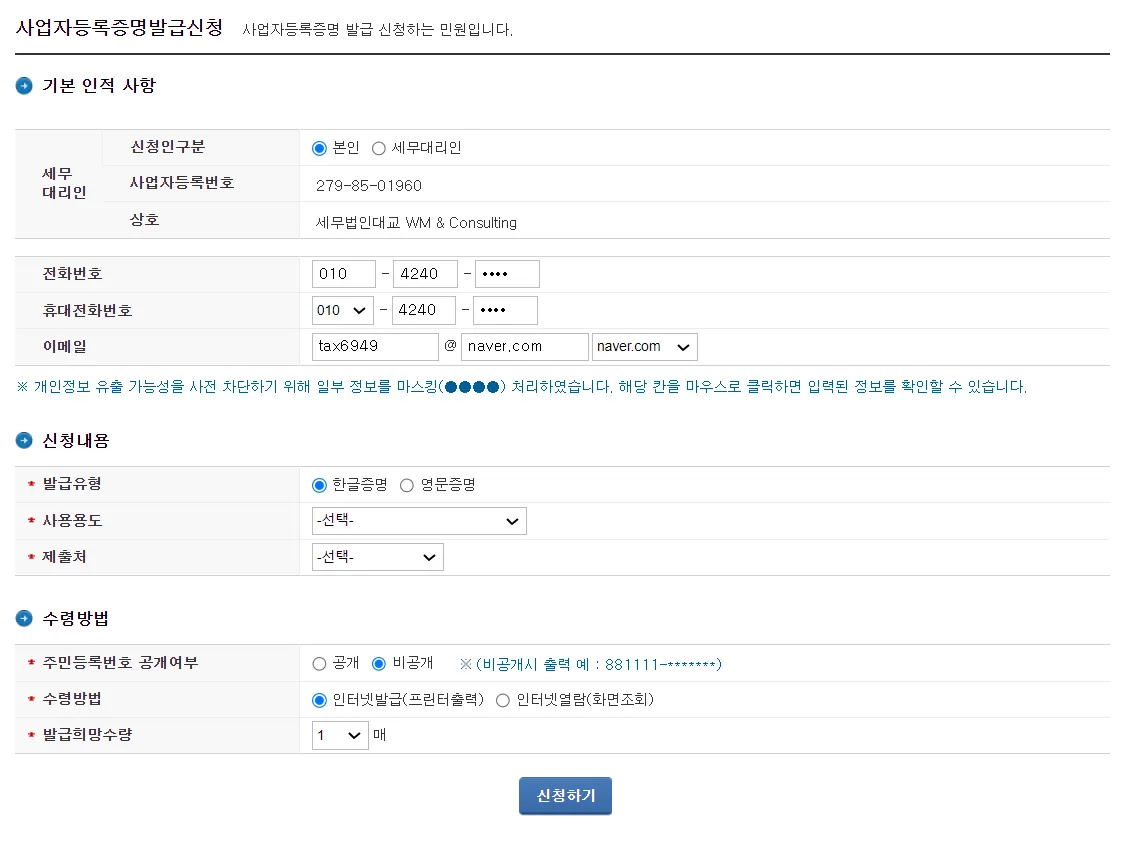
Task: Click the 신청인구분 label
Action: pyautogui.click(x=167, y=147)
